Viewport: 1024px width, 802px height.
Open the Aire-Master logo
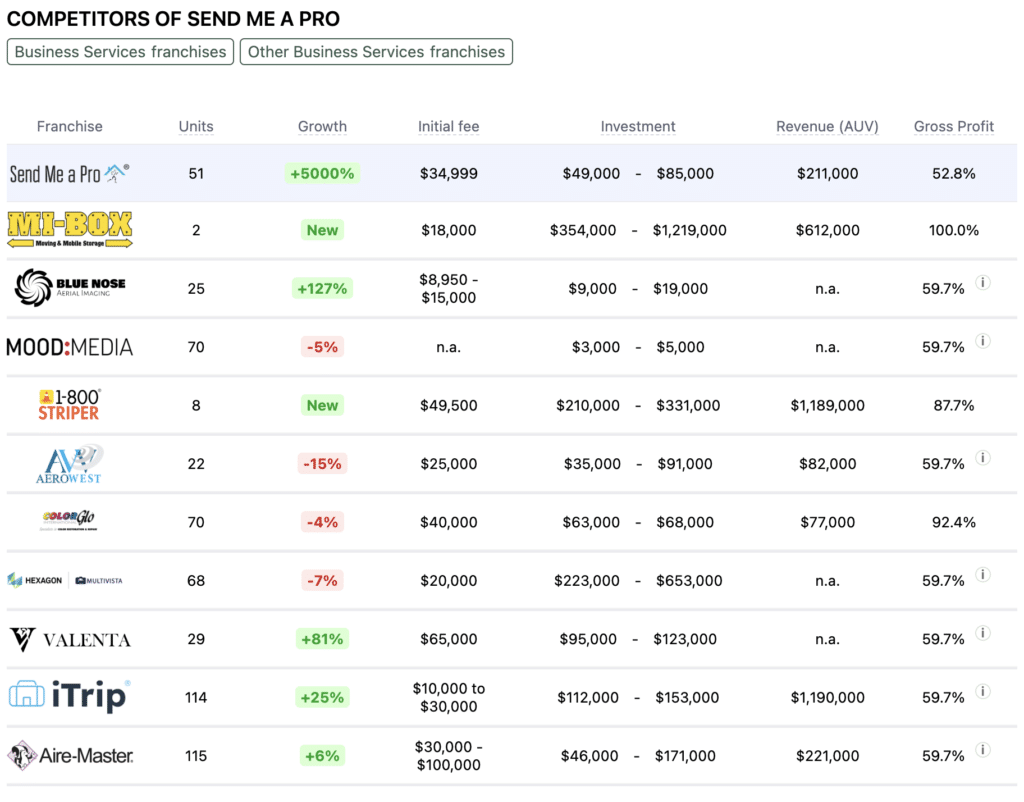70,756
